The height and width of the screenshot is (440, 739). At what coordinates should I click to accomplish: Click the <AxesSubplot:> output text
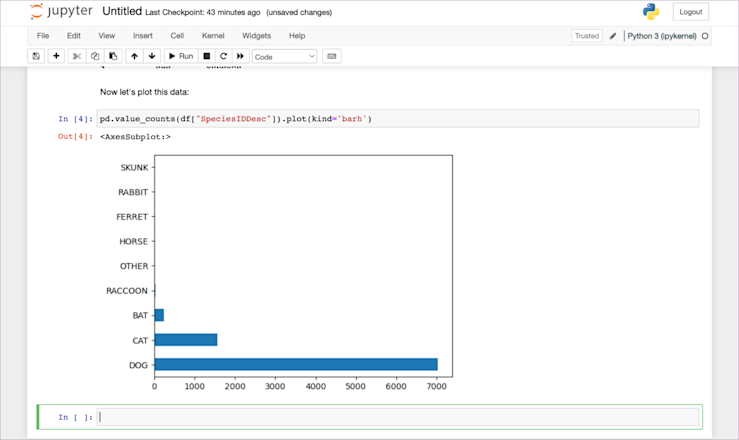(135, 137)
